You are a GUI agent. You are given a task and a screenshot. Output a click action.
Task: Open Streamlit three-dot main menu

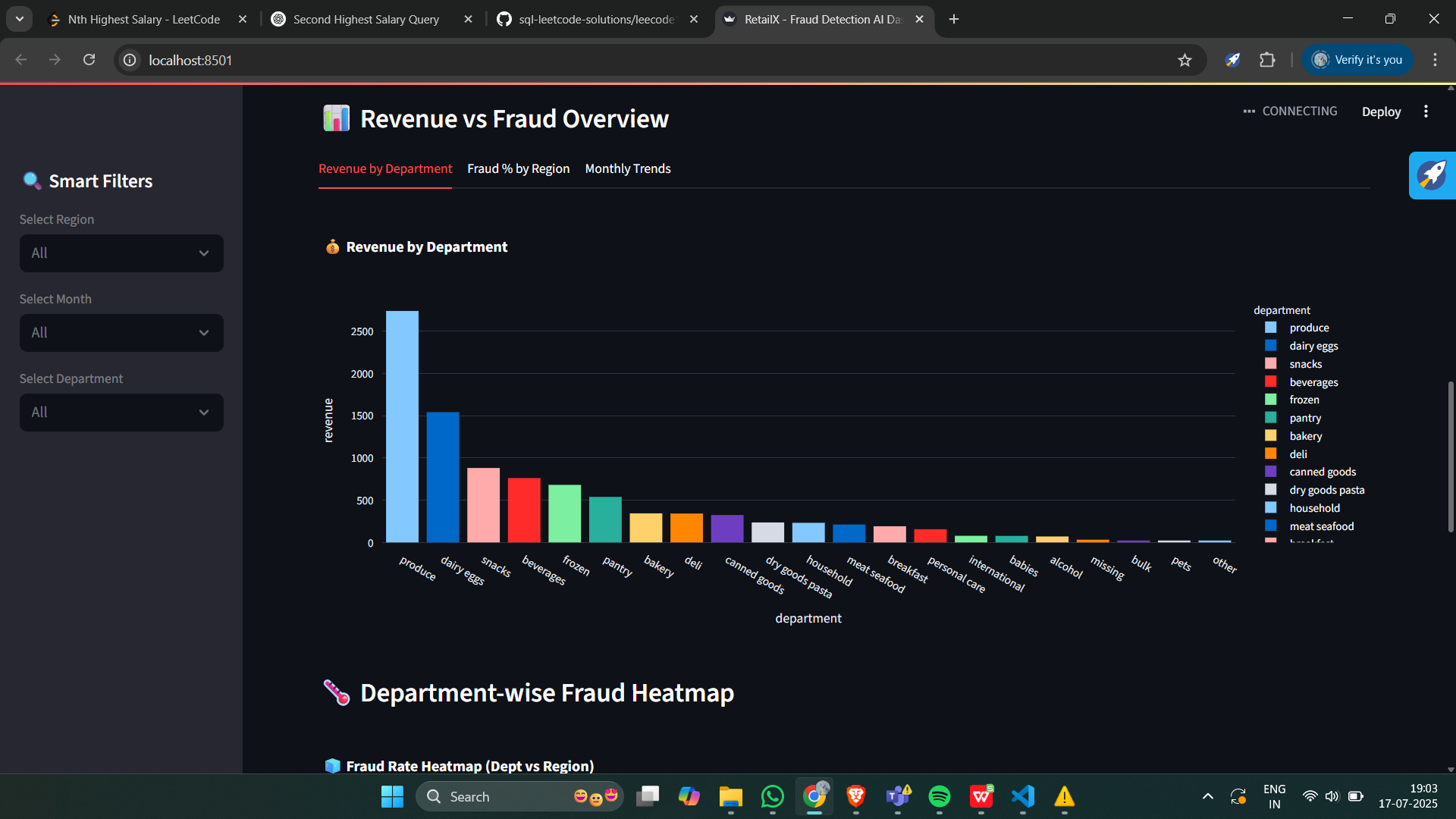pos(1426,111)
